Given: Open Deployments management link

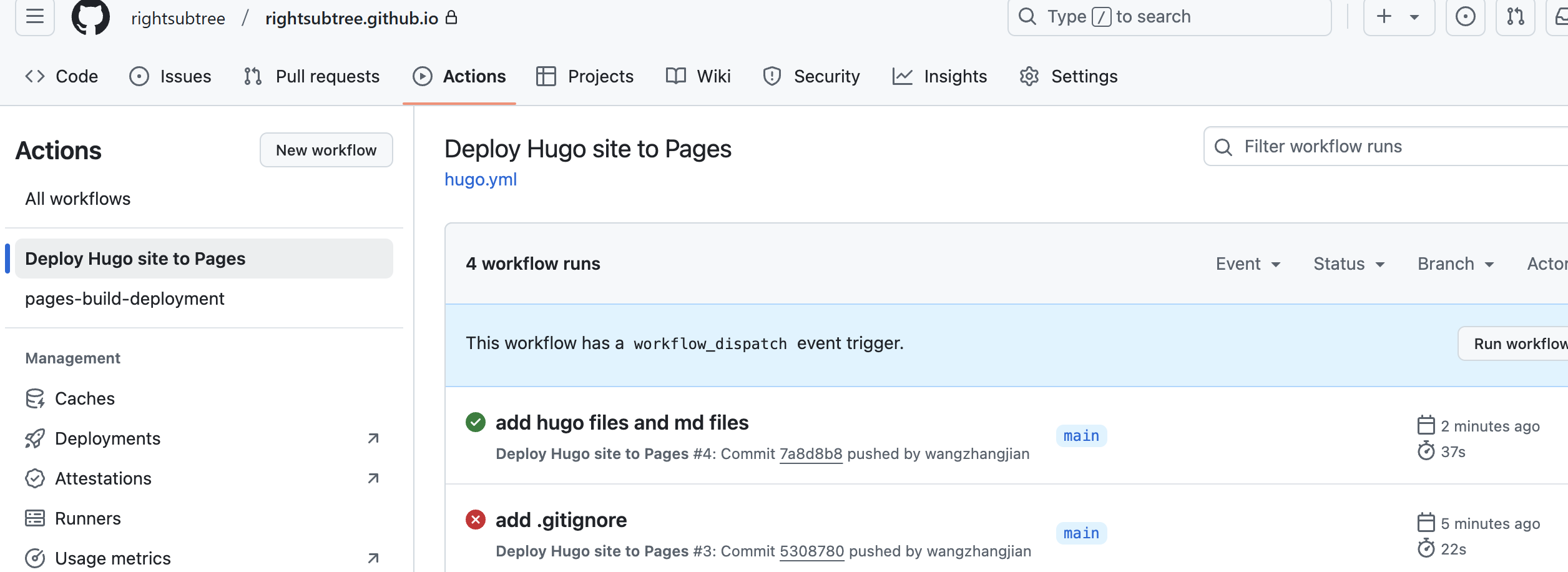Looking at the screenshot, I should (x=107, y=438).
